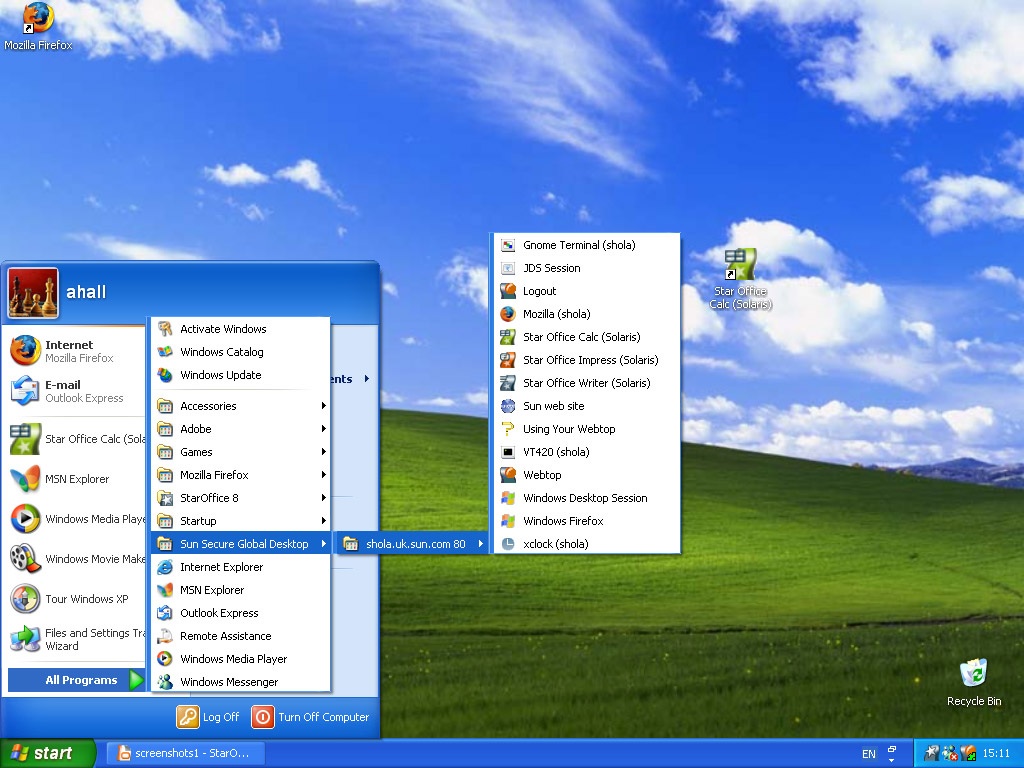Open VT420 (shola) terminal entry
1024x768 pixels.
pos(556,452)
